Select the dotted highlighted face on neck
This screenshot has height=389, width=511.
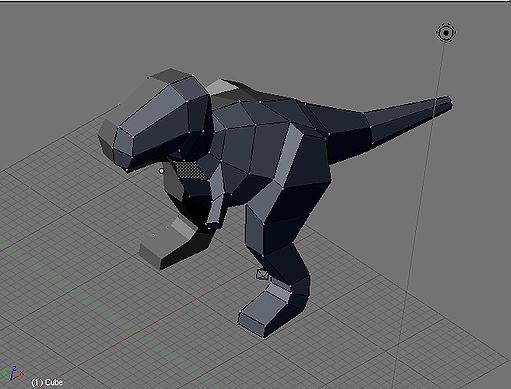point(189,170)
